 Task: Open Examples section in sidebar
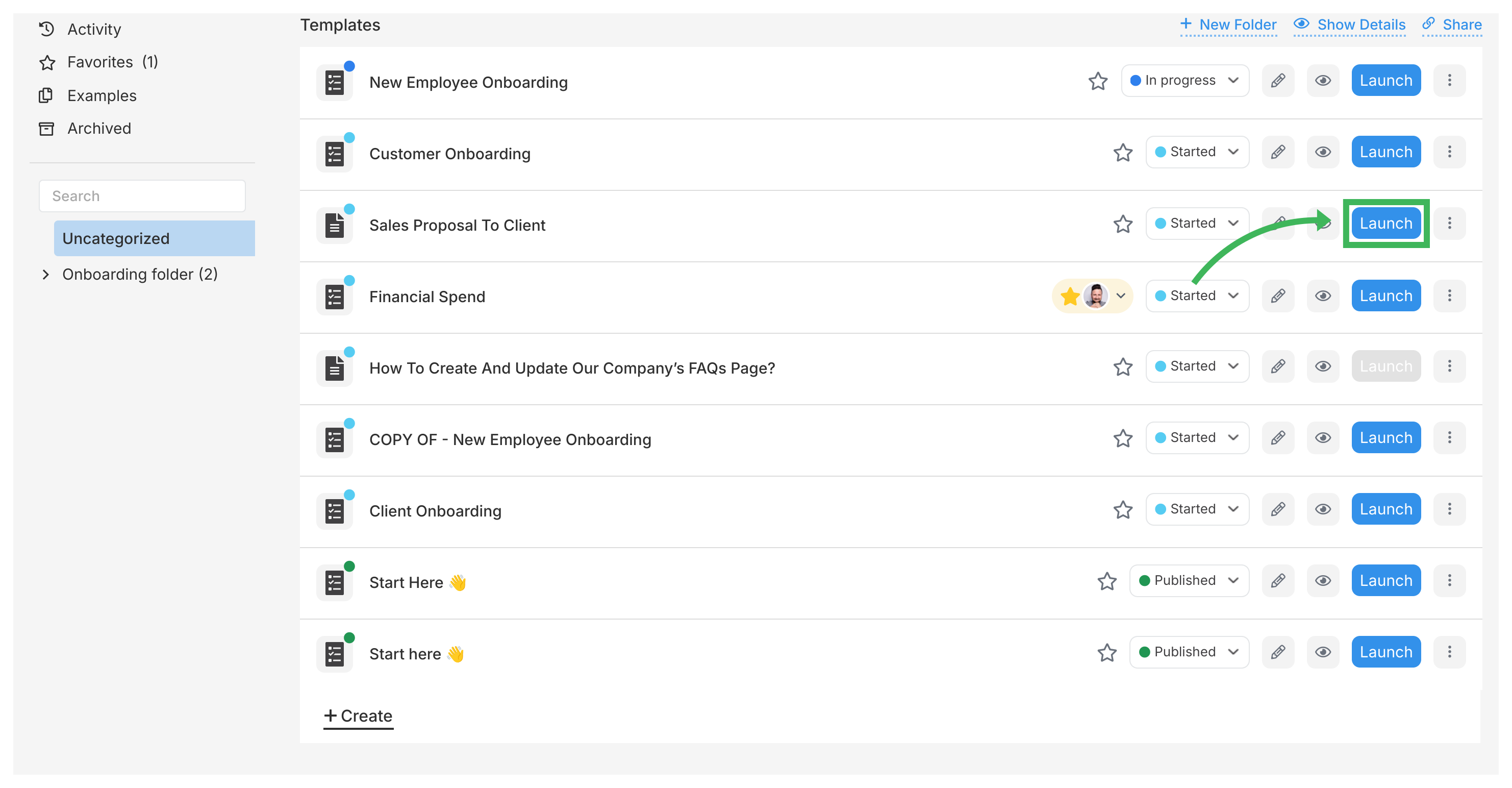pos(102,95)
